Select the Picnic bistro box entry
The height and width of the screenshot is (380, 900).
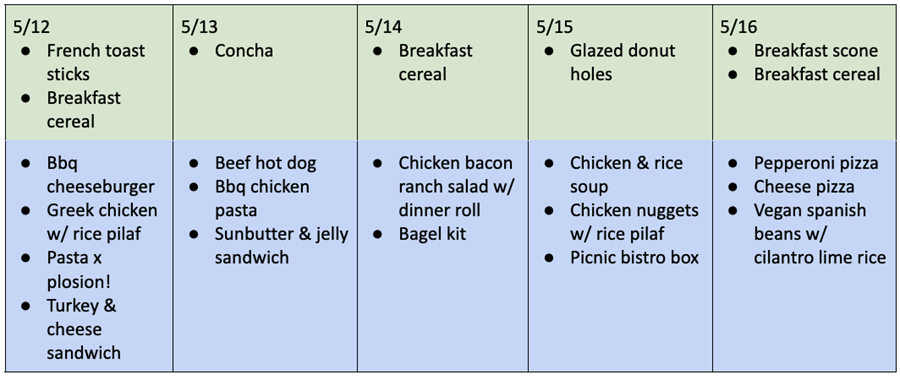tap(634, 258)
